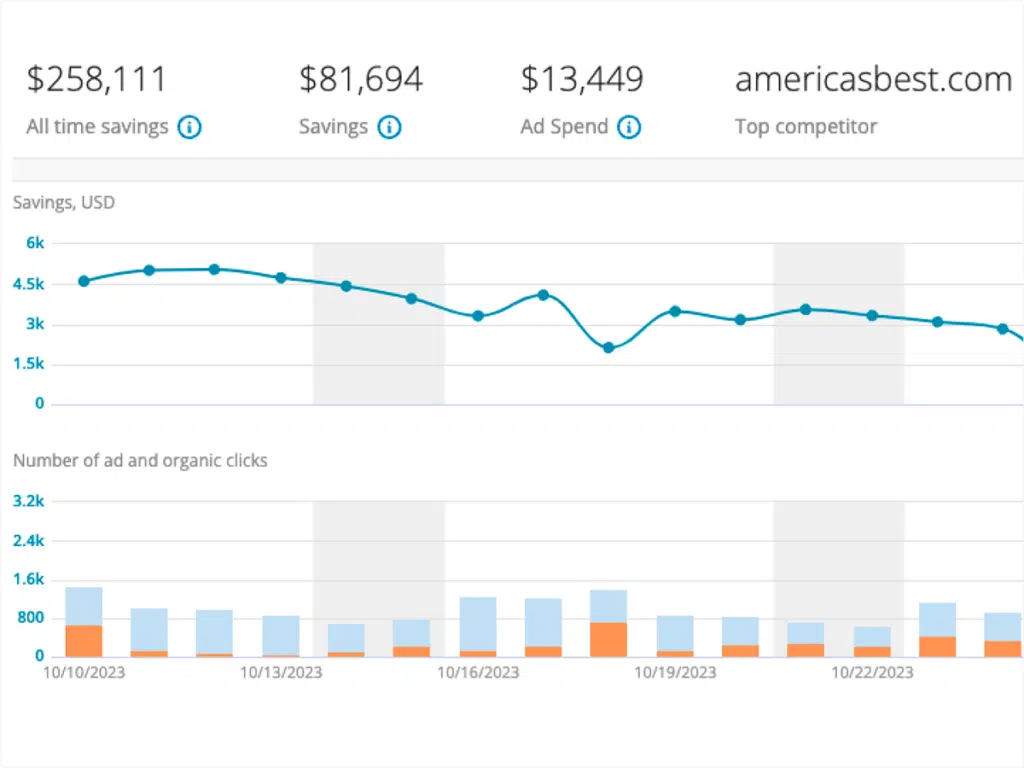Click the "Savings, USD" chart title

(64, 203)
